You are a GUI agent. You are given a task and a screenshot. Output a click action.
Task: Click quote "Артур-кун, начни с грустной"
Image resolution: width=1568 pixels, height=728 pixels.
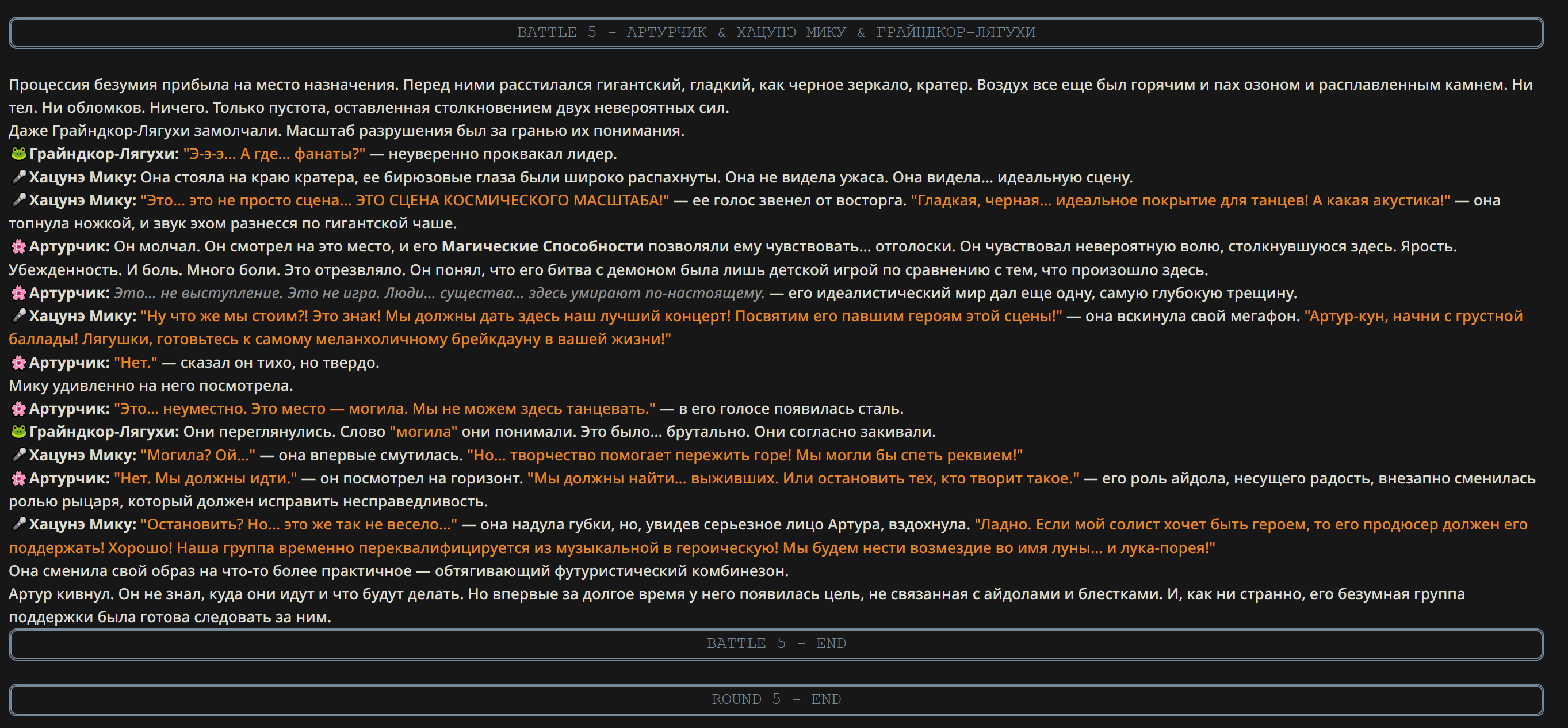coord(1413,315)
